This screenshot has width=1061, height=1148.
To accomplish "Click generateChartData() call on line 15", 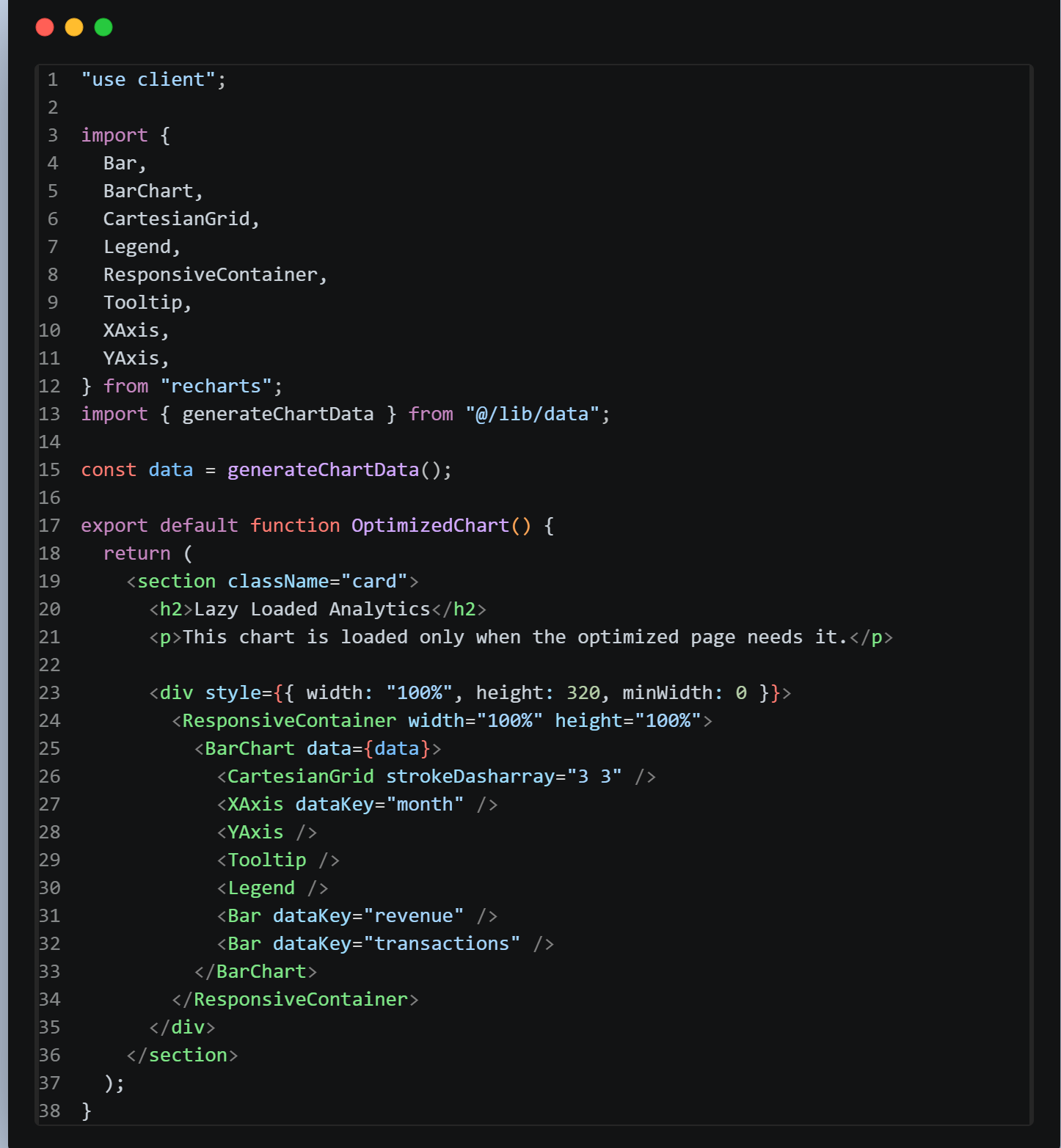I will point(334,469).
